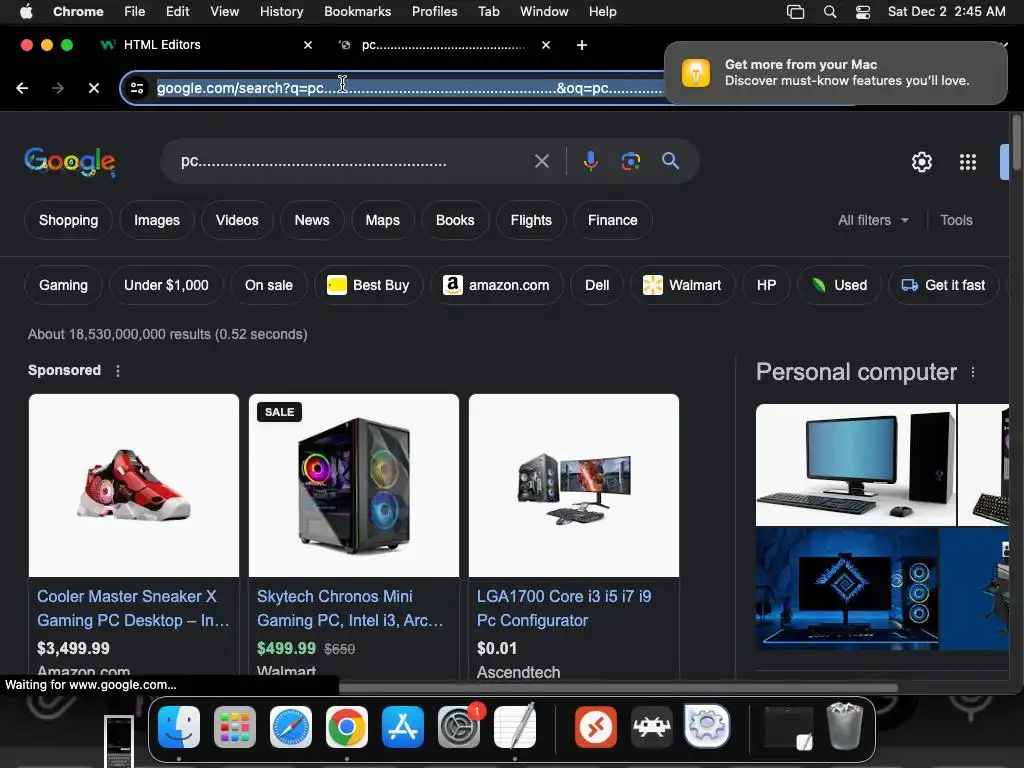Click the Chrome address bar URL
The width and height of the screenshot is (1024, 768).
click(408, 88)
